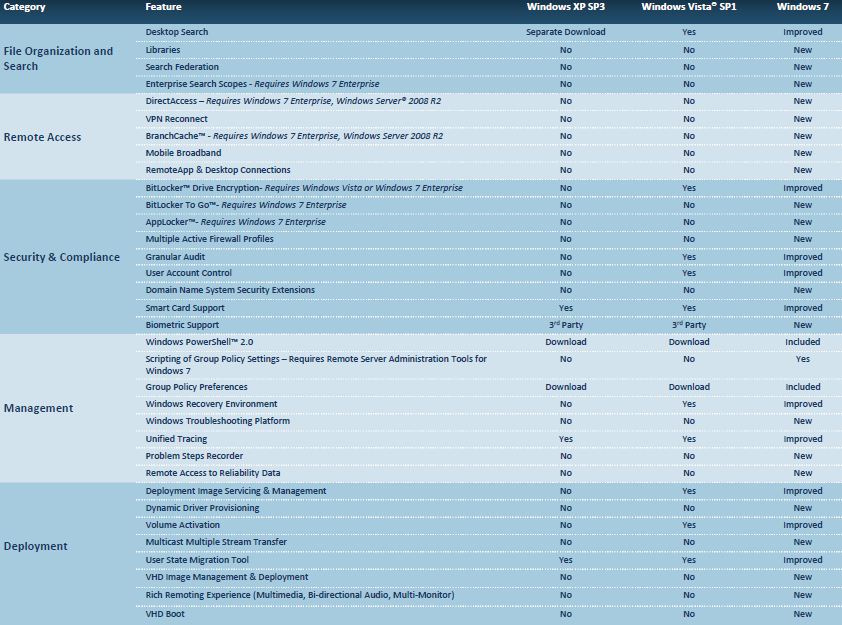Click the Deployment category label
The height and width of the screenshot is (625, 842).
point(35,546)
